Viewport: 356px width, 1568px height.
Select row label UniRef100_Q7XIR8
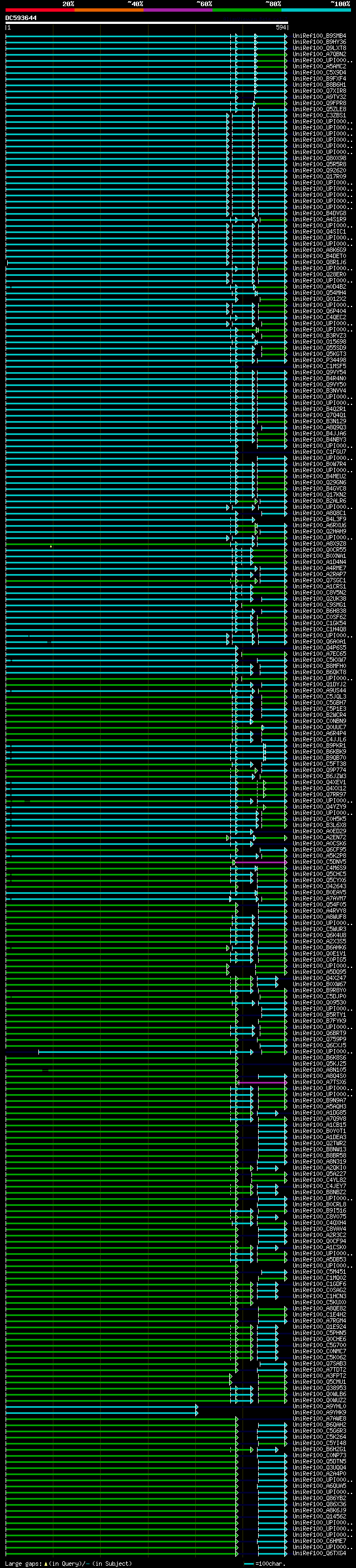(x=319, y=91)
